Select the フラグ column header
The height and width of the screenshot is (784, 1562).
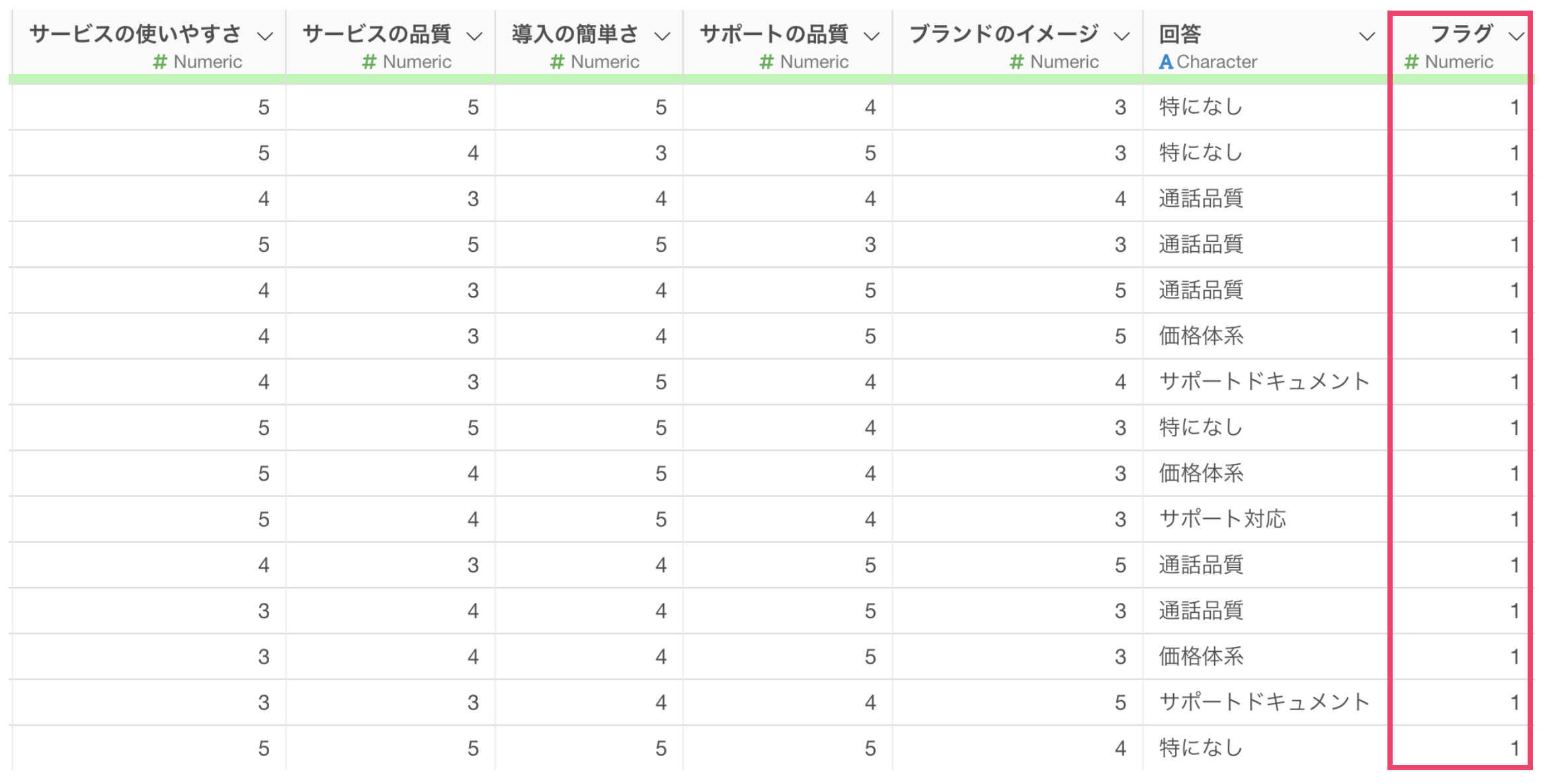coord(1461,33)
